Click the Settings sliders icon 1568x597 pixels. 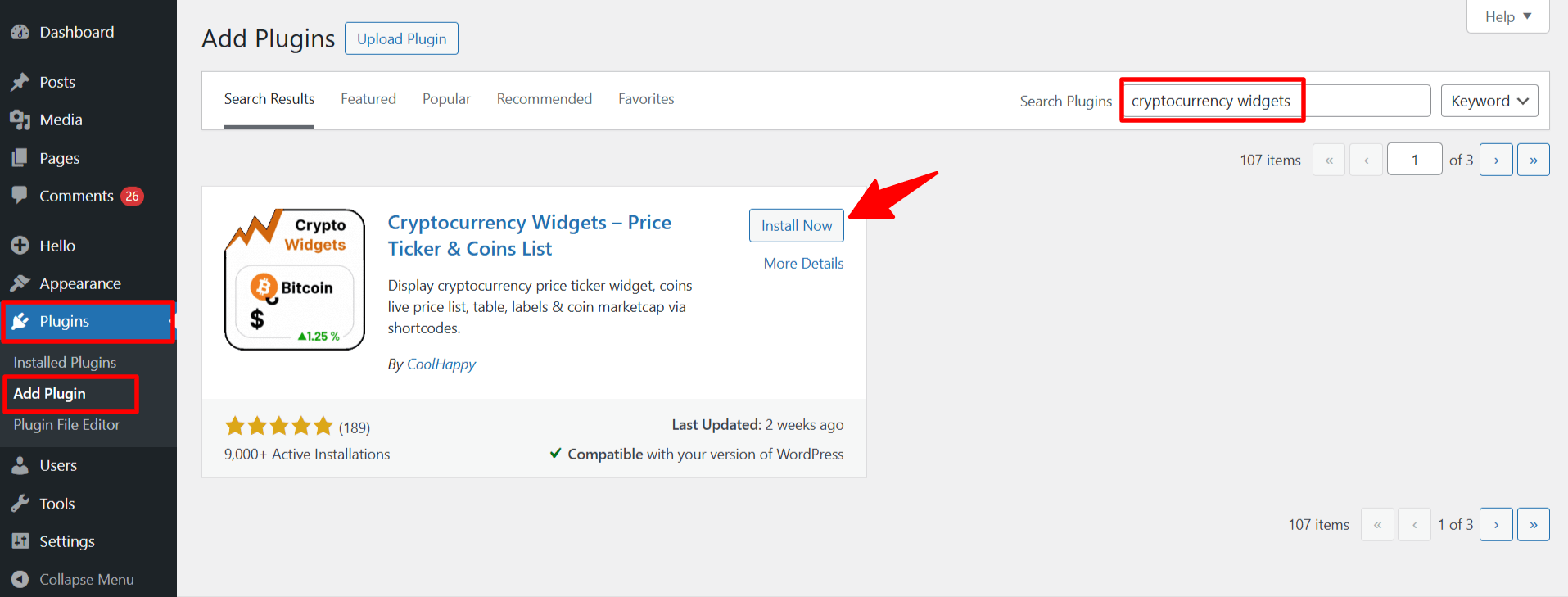pos(20,541)
